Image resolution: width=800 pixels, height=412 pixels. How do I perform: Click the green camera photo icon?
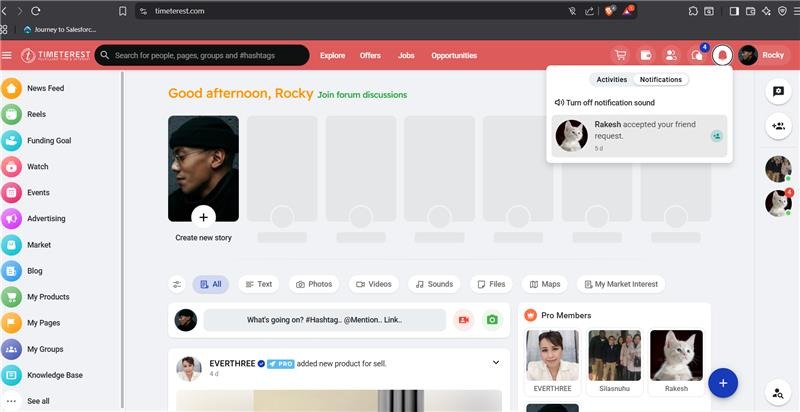point(492,320)
